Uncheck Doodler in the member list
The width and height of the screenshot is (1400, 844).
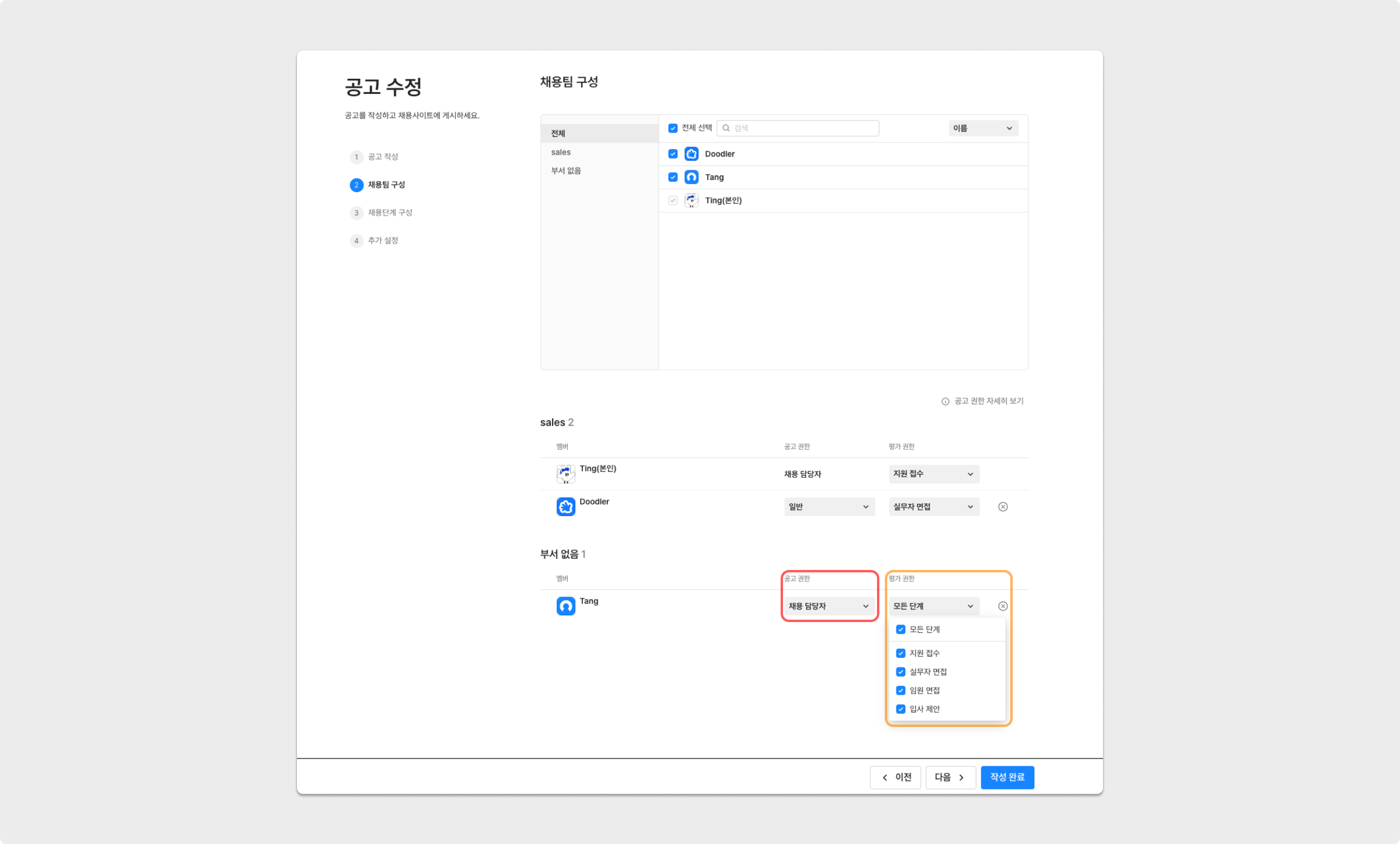tap(673, 154)
